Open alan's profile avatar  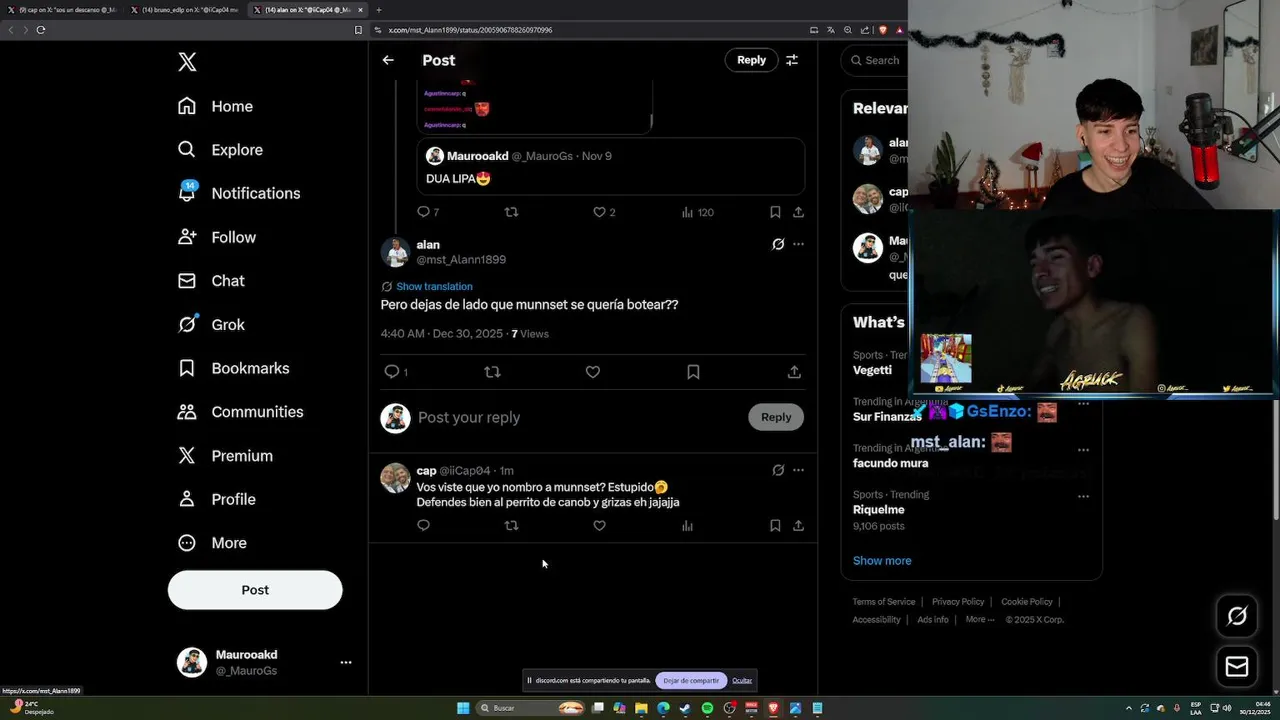[395, 252]
